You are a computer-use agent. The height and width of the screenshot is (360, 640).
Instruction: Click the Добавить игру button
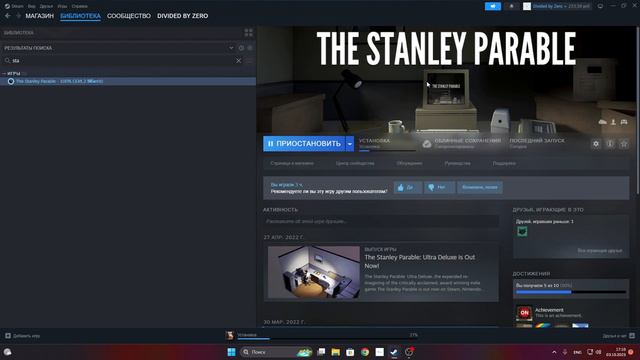pos(22,336)
